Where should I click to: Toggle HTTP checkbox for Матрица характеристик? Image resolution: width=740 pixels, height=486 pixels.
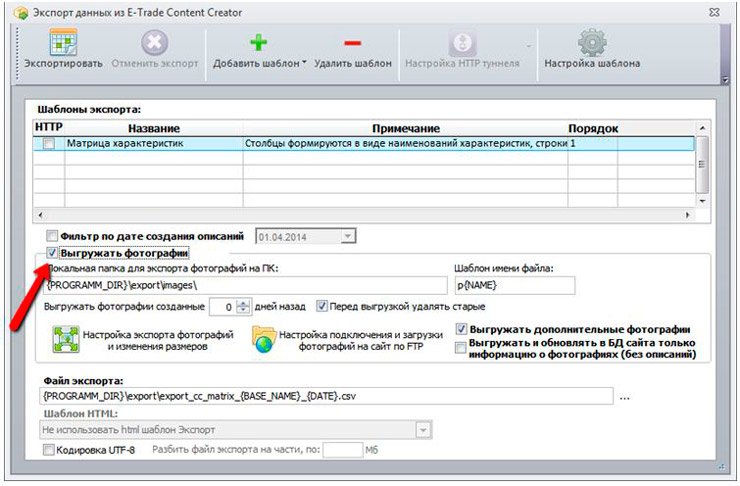[49, 143]
